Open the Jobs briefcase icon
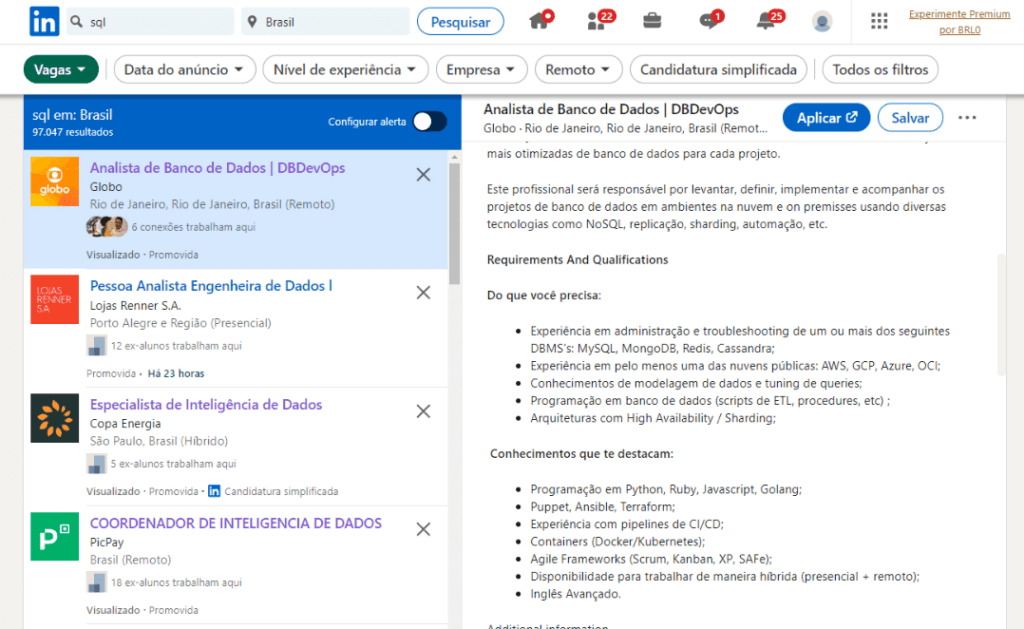This screenshot has width=1024, height=629. tap(652, 21)
